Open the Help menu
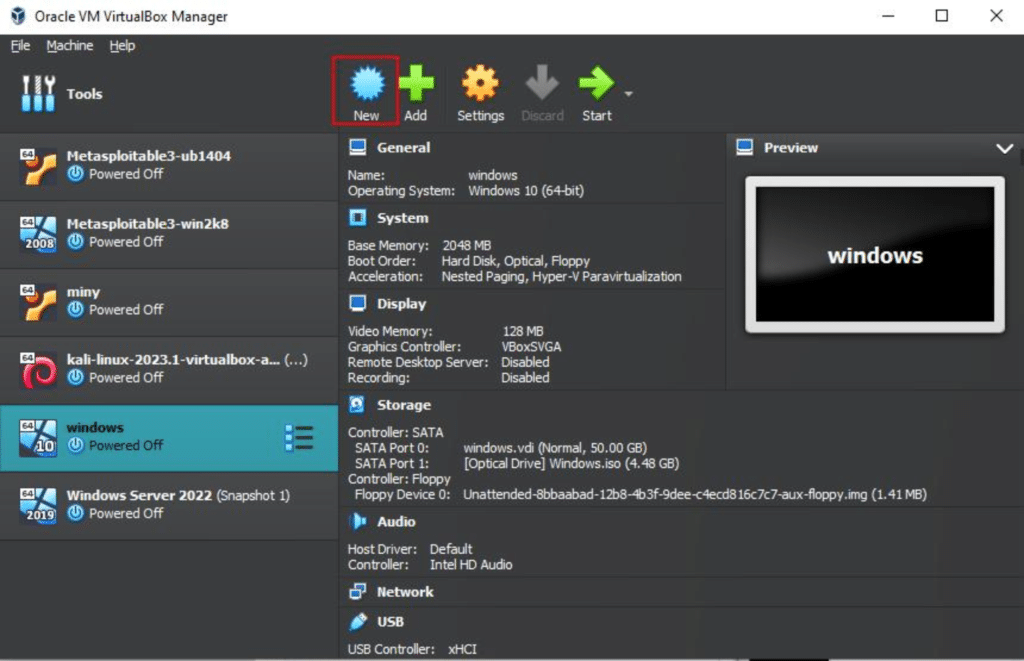The width and height of the screenshot is (1024, 661). [x=122, y=46]
